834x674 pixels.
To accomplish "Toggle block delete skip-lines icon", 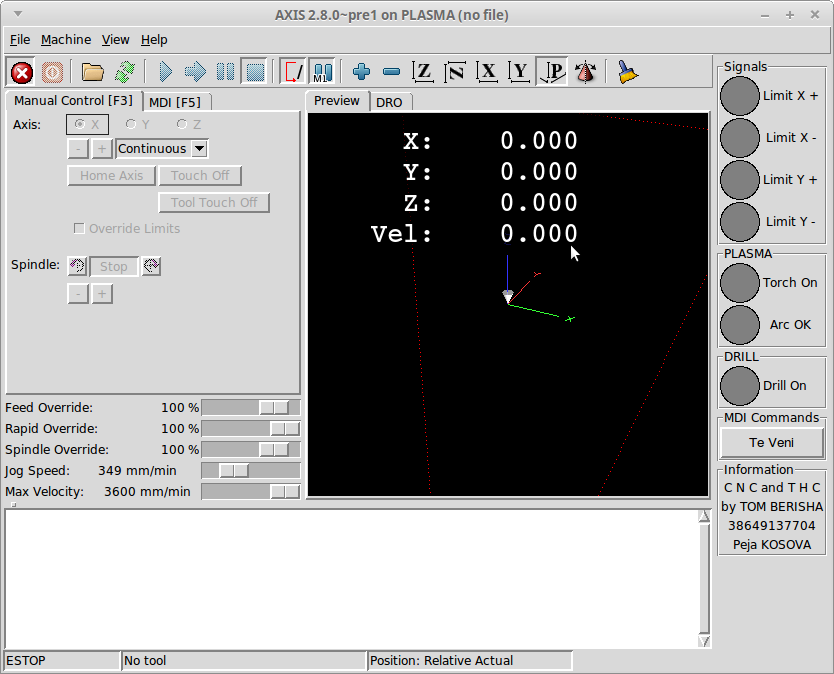I will click(293, 72).
